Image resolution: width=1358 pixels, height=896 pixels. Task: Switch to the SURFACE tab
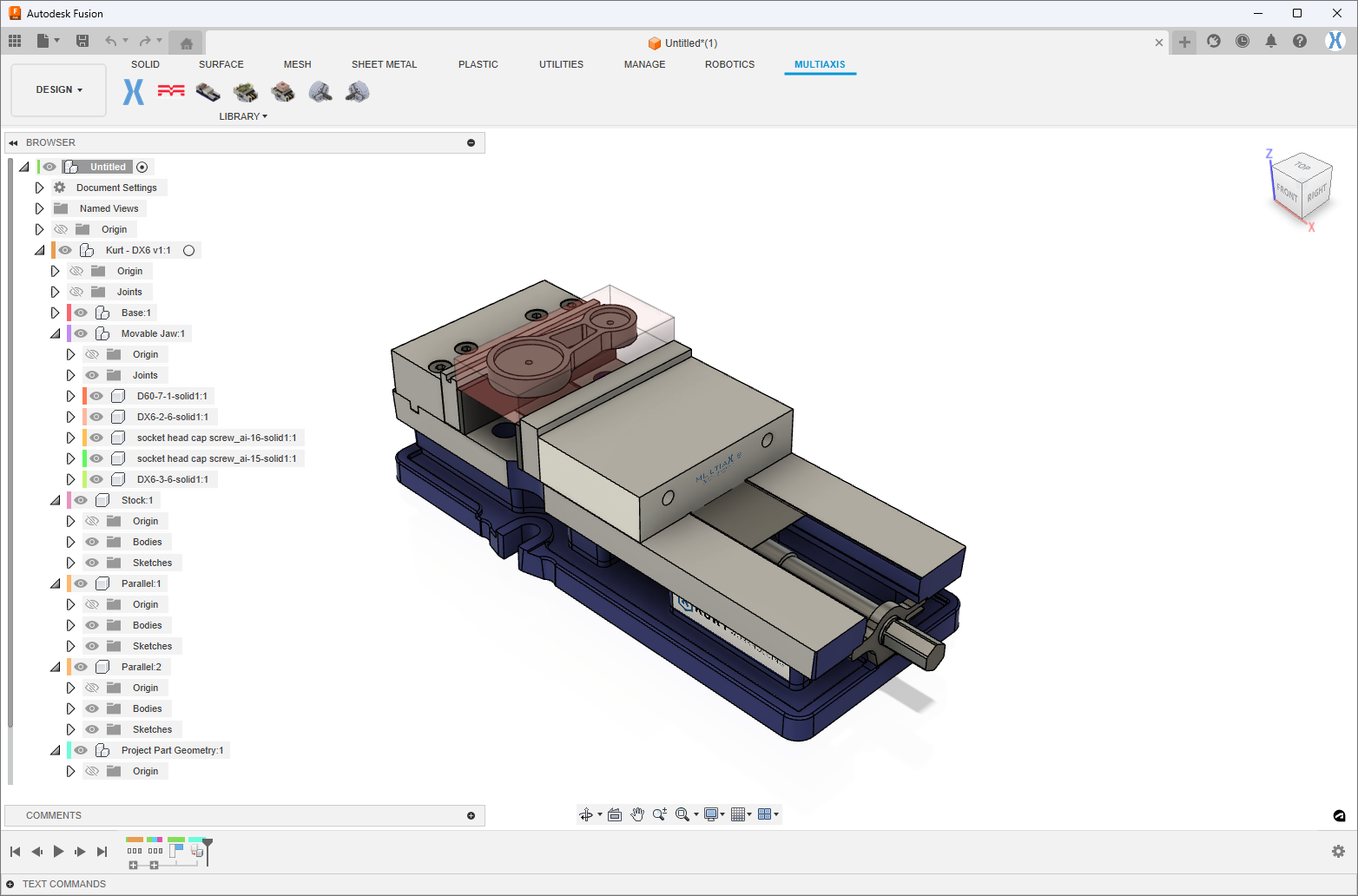point(221,64)
